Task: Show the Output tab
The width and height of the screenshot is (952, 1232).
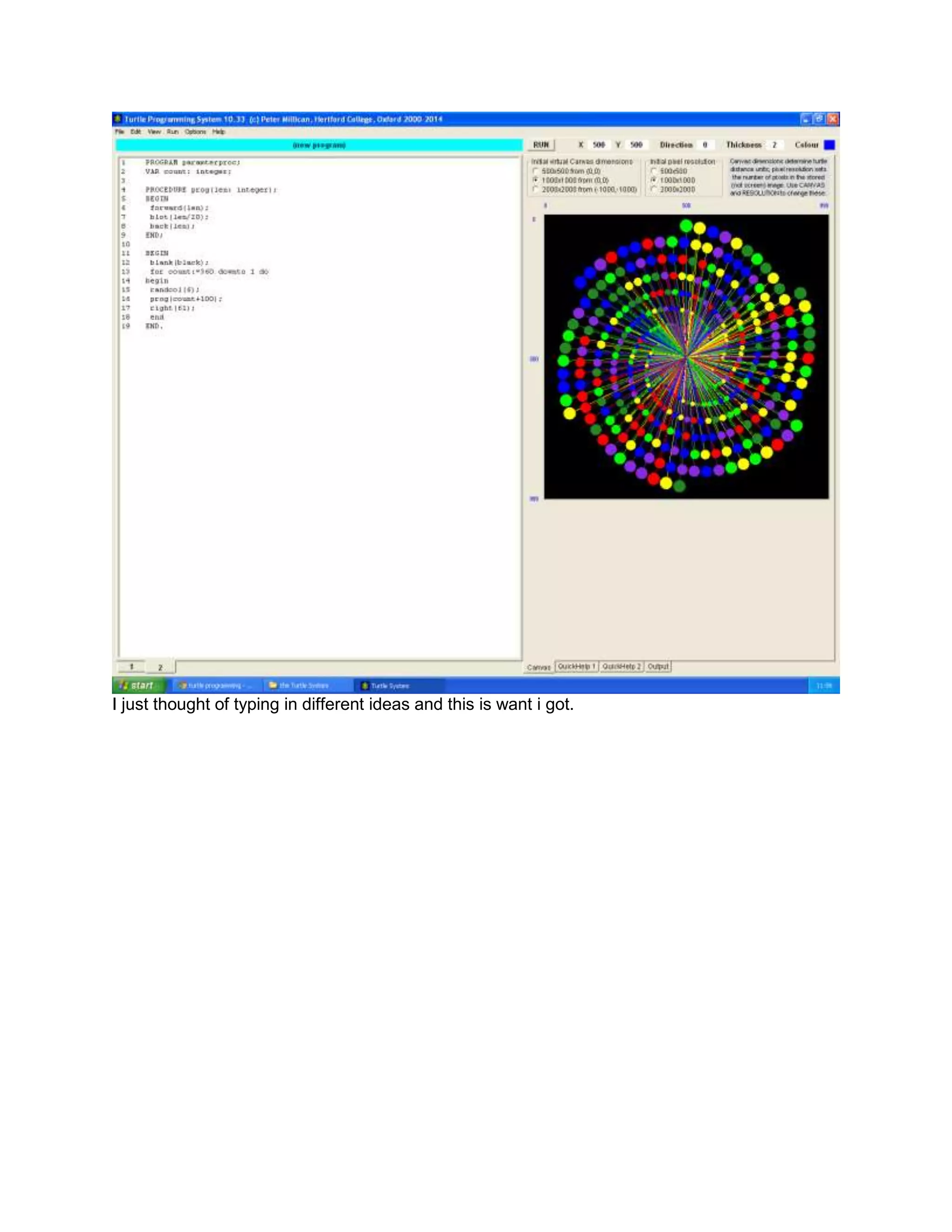Action: tap(658, 666)
